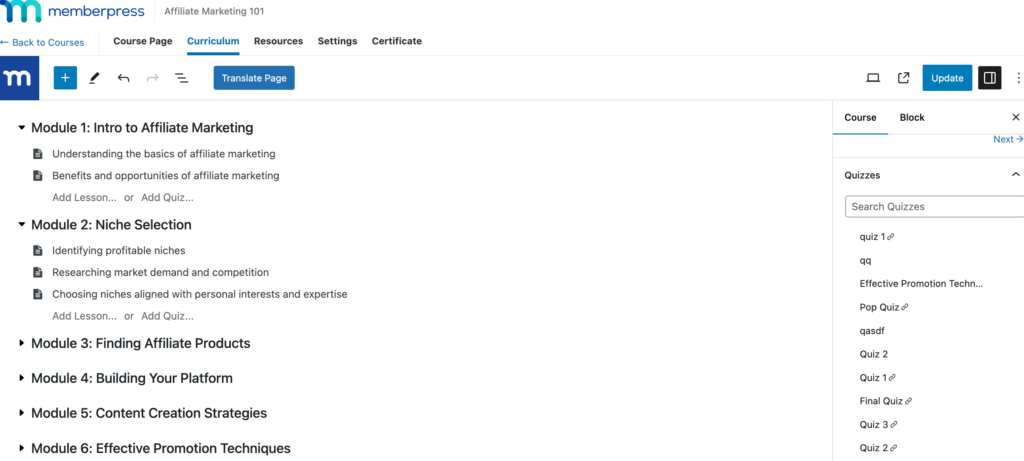Open the three-dot options menu
The width and height of the screenshot is (1024, 461).
(x=1018, y=78)
